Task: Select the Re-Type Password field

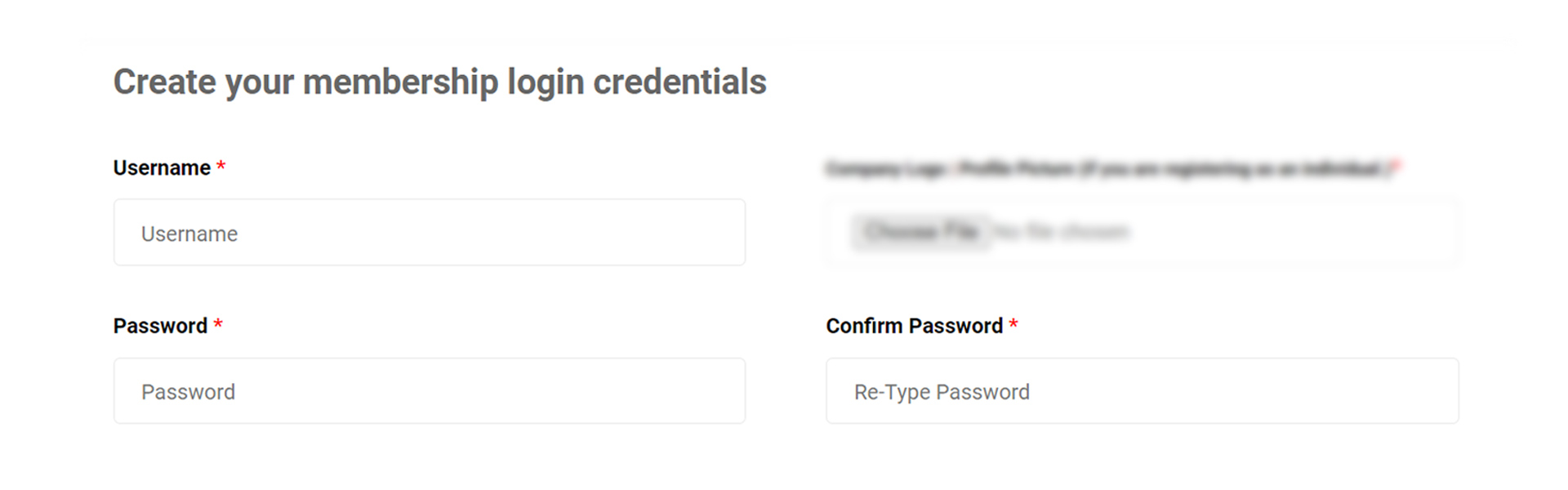Action: click(x=1143, y=391)
